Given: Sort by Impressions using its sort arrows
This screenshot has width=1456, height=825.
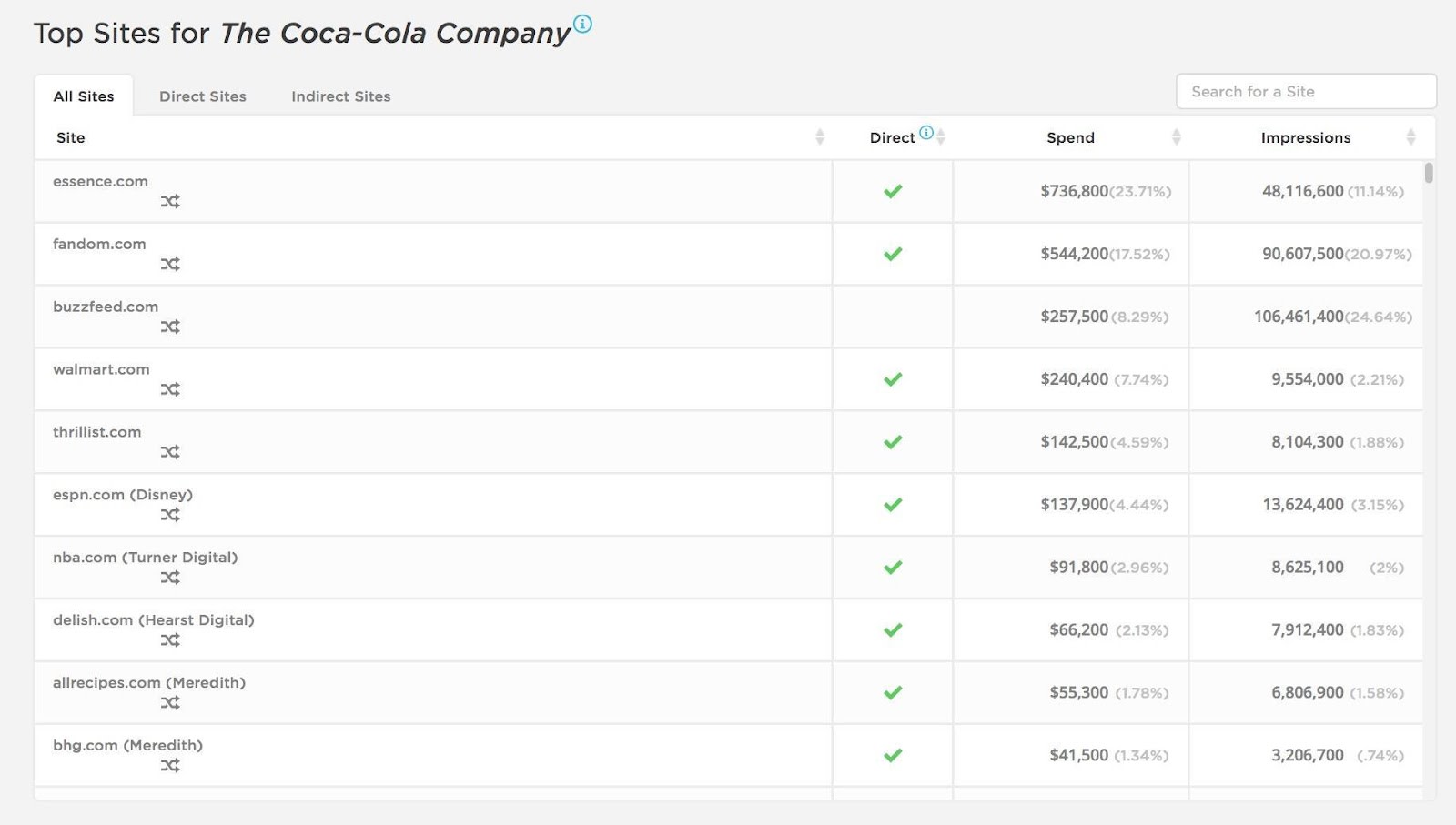Looking at the screenshot, I should pos(1410,137).
